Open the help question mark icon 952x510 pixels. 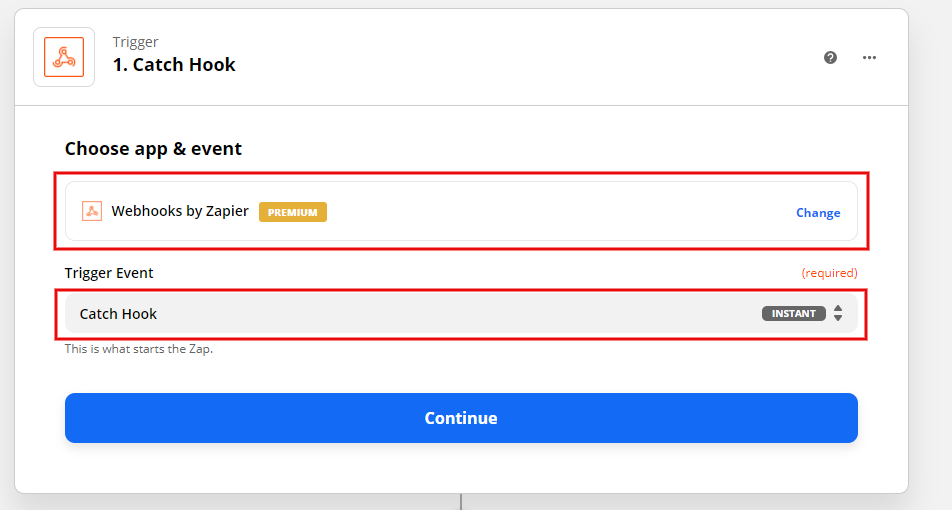[x=830, y=57]
